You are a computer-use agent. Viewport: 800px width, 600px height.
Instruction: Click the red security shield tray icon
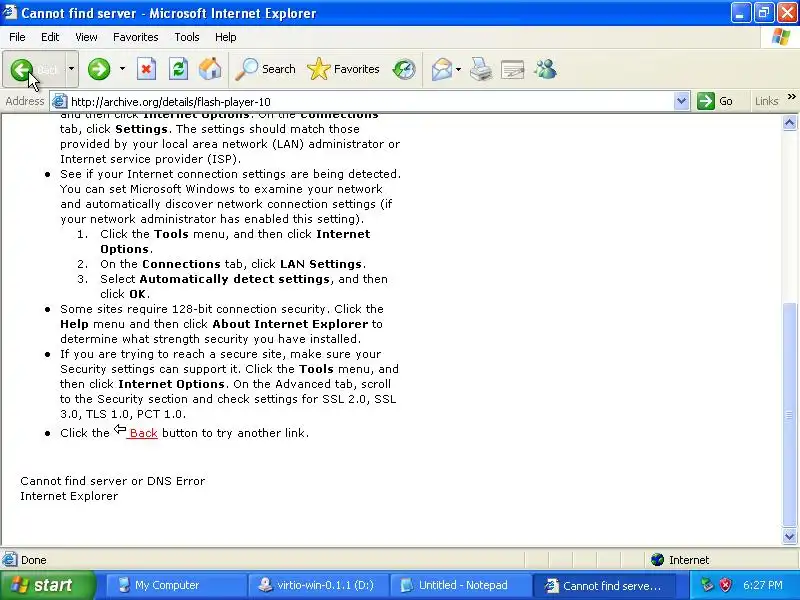(725, 585)
